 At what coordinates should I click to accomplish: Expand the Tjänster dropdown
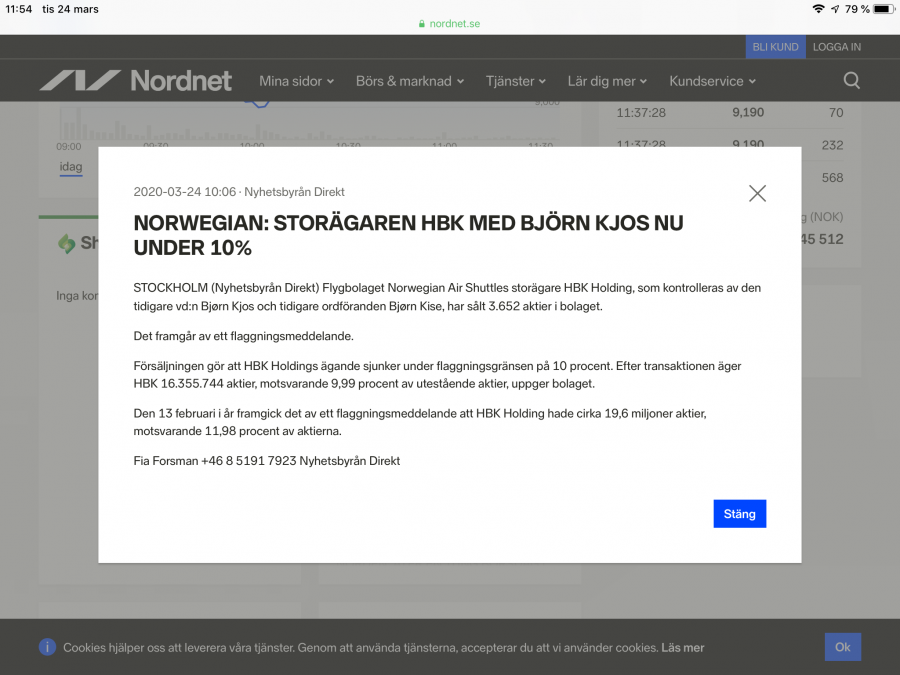coord(516,81)
